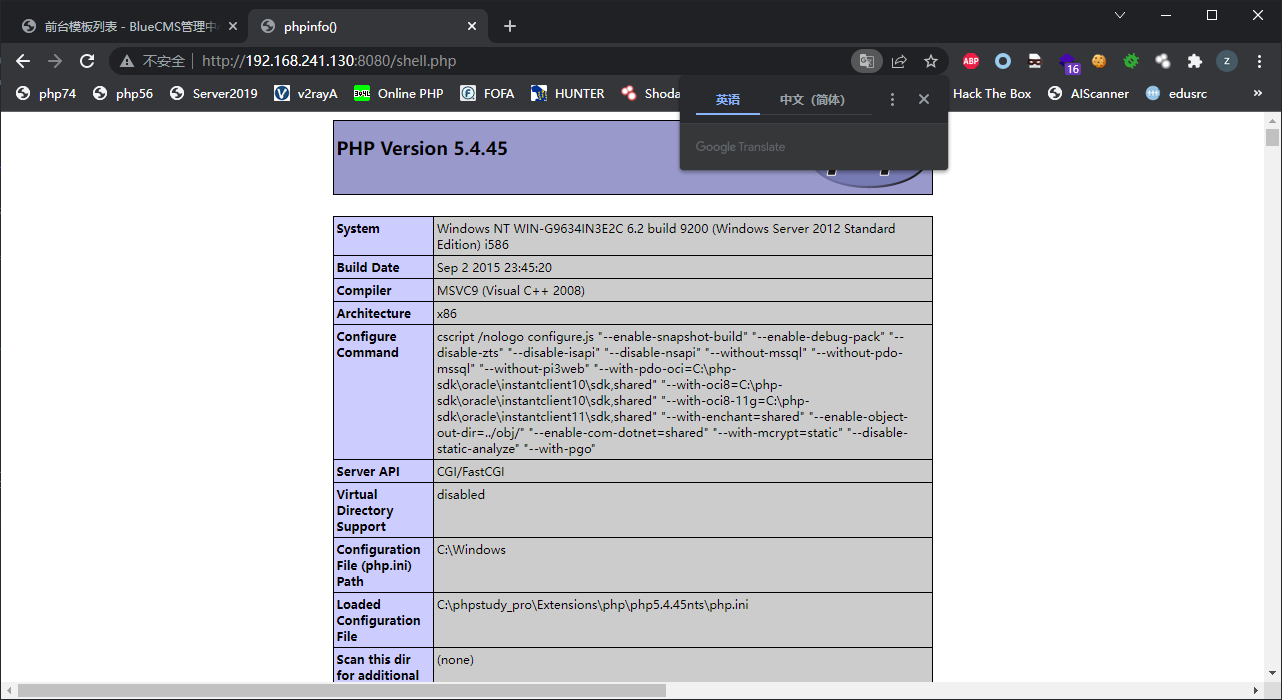The width and height of the screenshot is (1282, 700).
Task: Bookmark this page with the star icon
Action: tap(931, 61)
